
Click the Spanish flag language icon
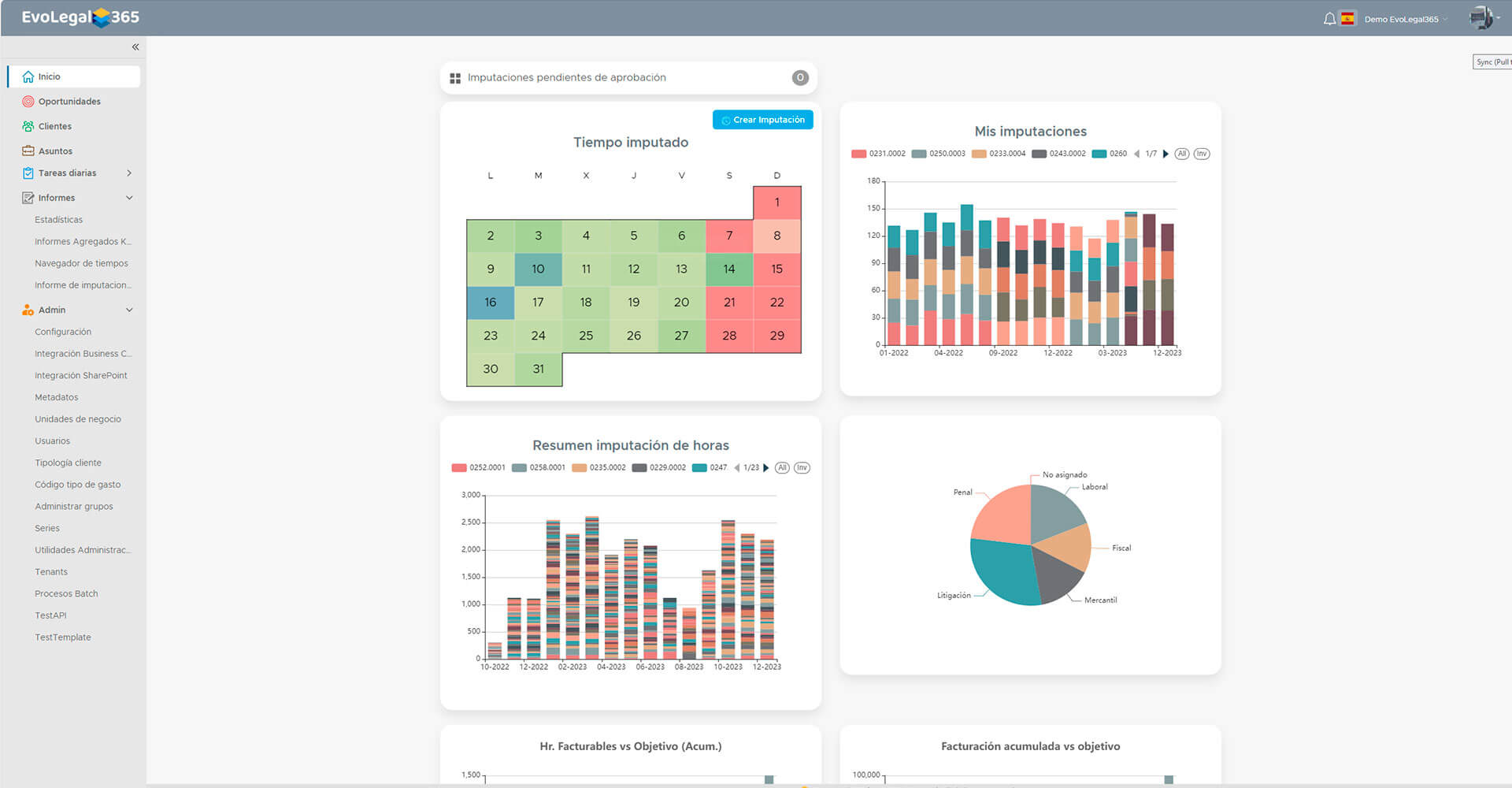point(1348,19)
